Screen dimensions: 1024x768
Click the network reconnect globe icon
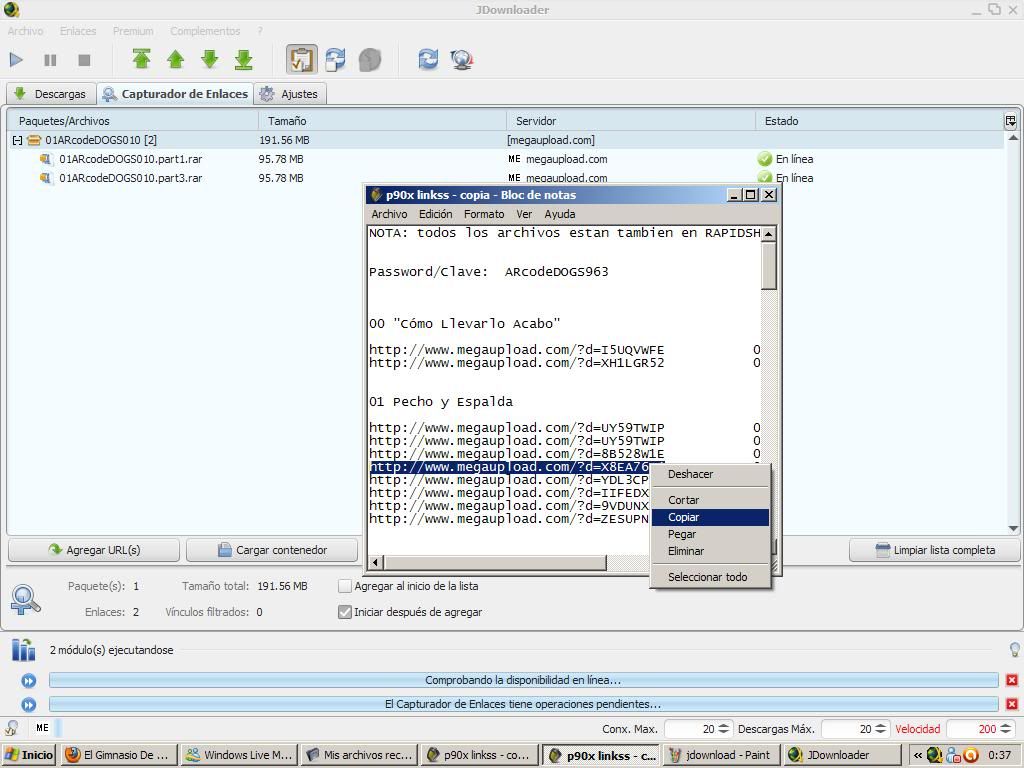click(x=462, y=59)
